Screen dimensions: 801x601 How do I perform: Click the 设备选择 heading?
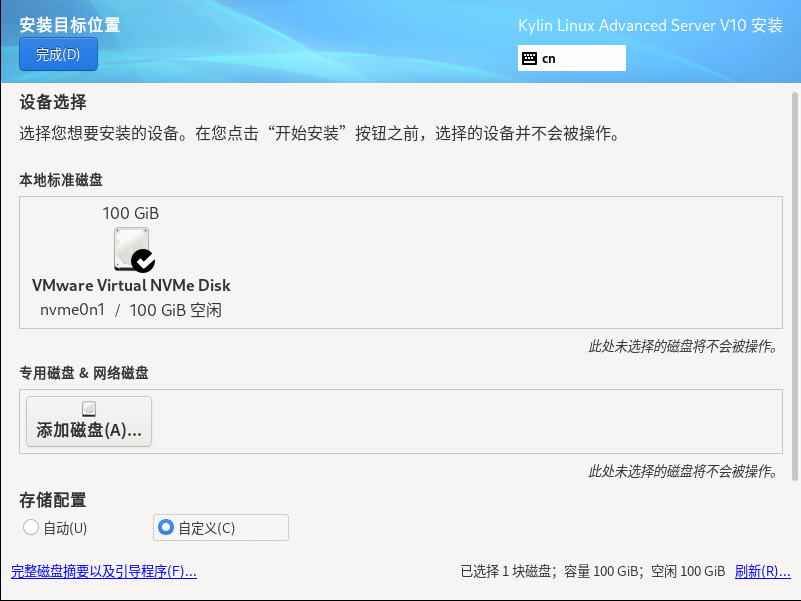[x=53, y=102]
